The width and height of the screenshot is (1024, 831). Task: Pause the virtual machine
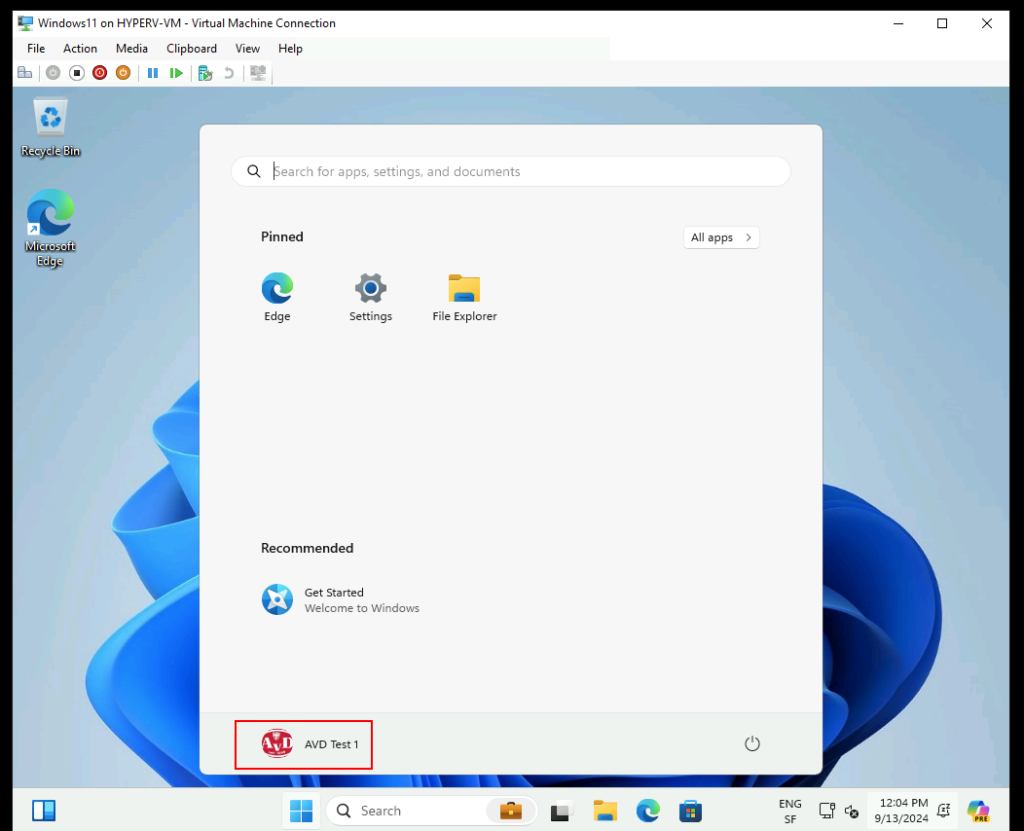[153, 73]
